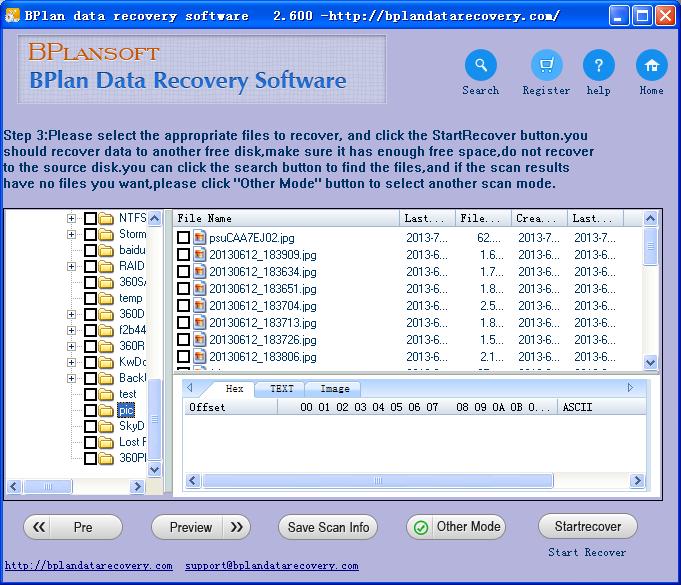
Task: Click the temp folder icon
Action: [x=106, y=298]
